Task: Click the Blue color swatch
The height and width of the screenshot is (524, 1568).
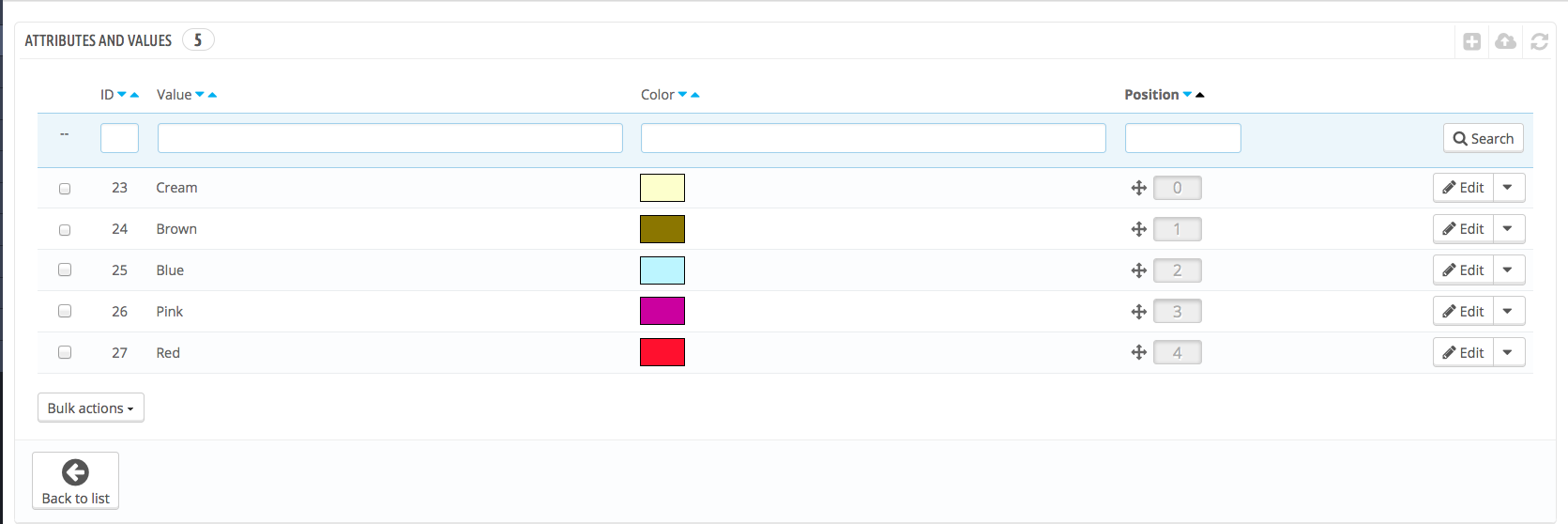Action: coord(662,270)
